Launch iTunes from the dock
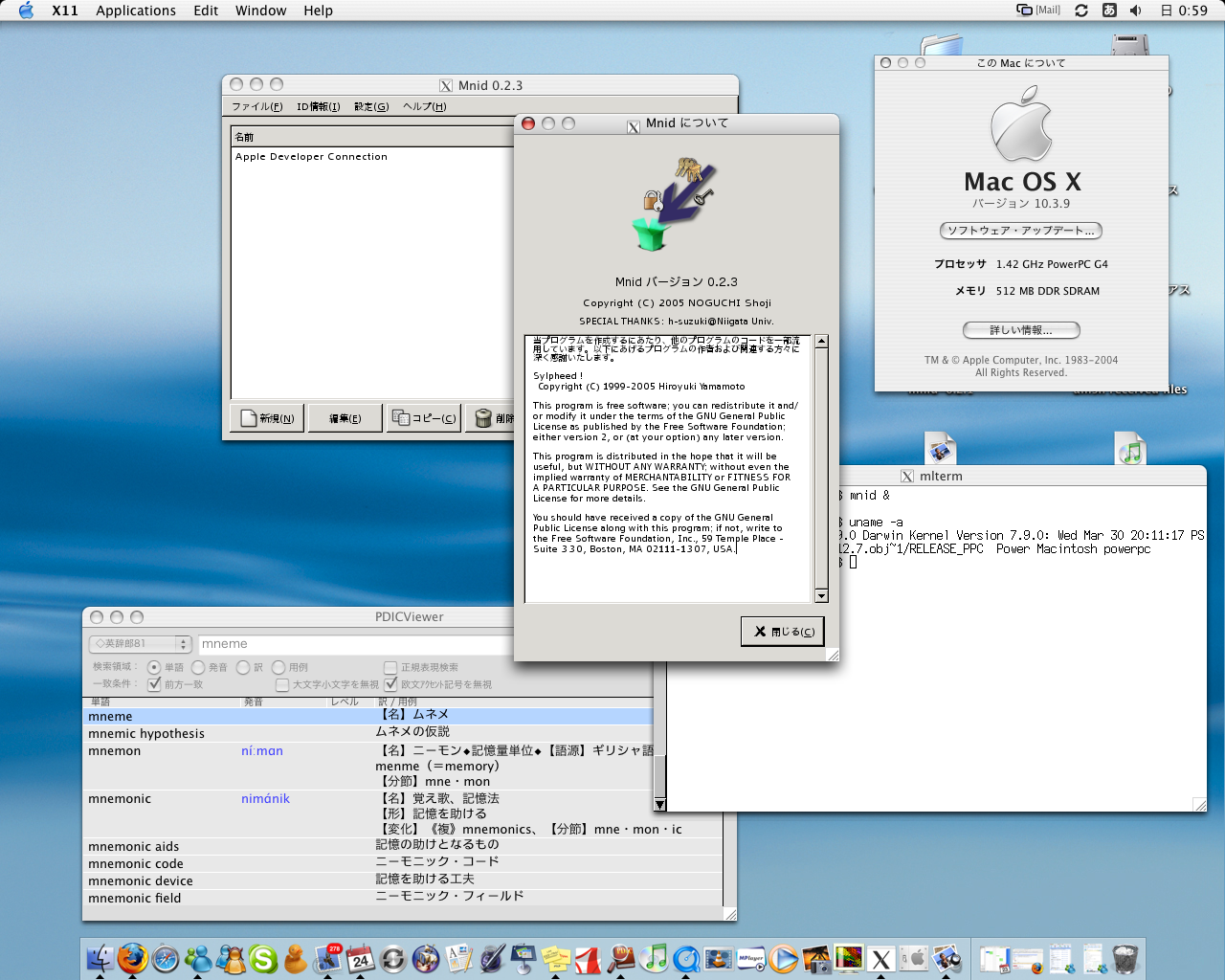 tap(654, 957)
